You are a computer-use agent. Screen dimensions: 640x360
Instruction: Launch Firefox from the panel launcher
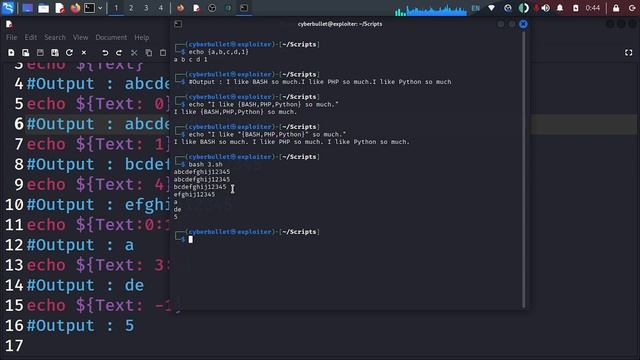[75, 8]
